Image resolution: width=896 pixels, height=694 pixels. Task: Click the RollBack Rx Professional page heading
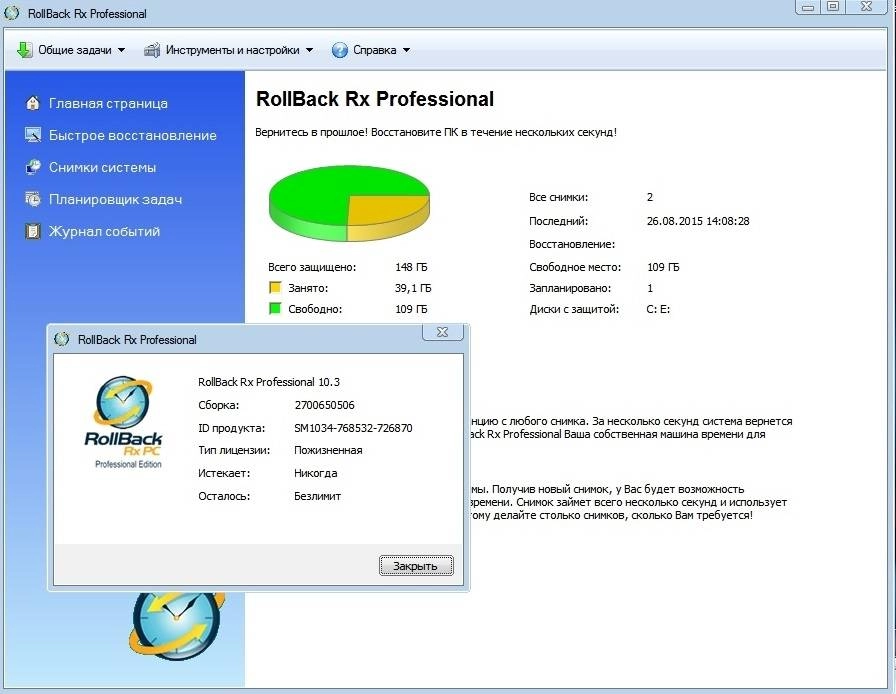(x=375, y=99)
